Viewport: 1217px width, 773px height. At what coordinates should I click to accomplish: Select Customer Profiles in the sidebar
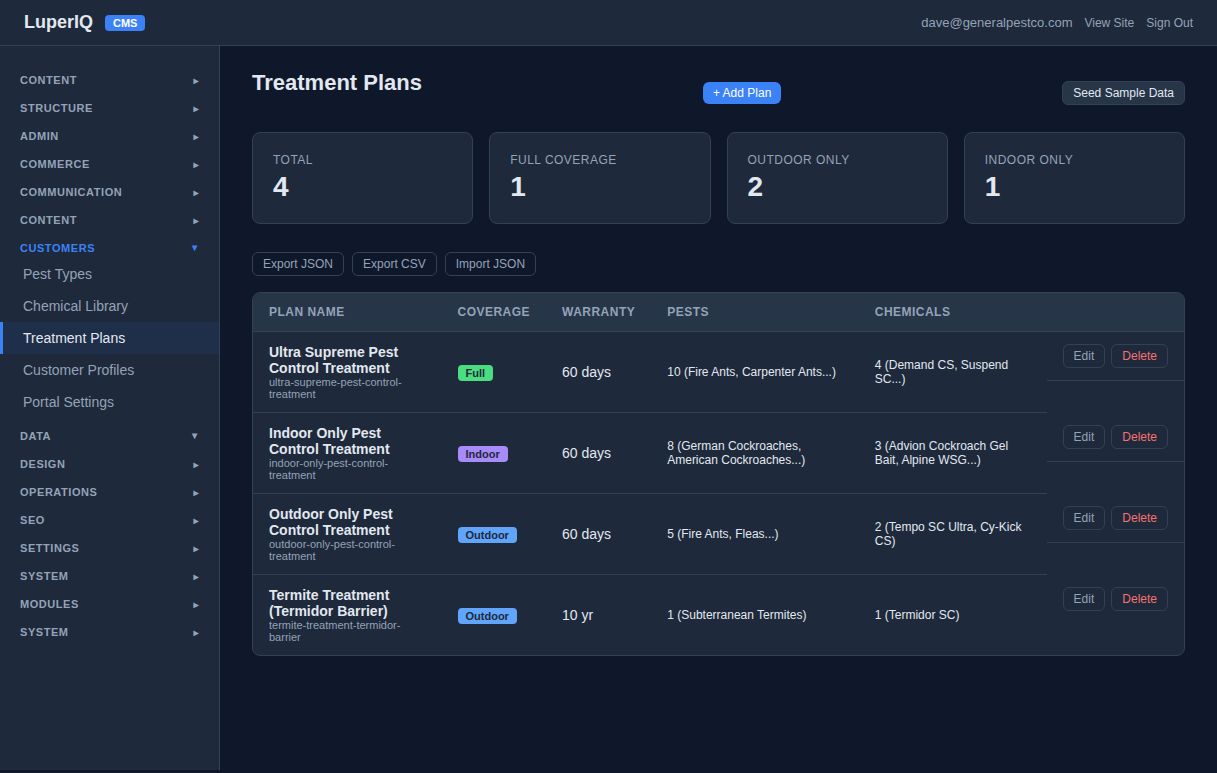coord(78,370)
